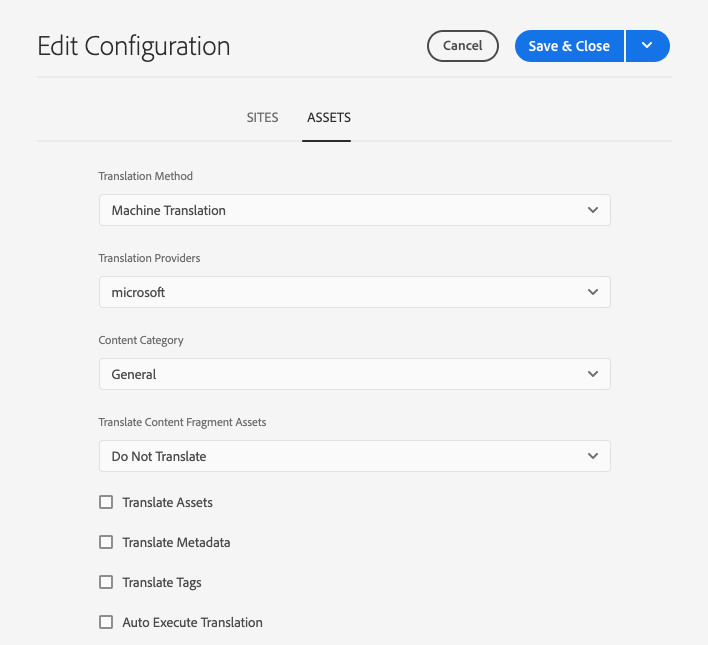Screen dimensions: 708x645
Task: Toggle the Auto Execute Translation checkbox
Action: coord(106,622)
